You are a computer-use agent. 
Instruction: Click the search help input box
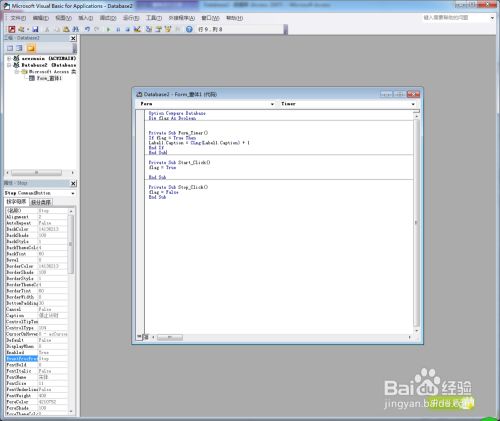click(x=455, y=18)
